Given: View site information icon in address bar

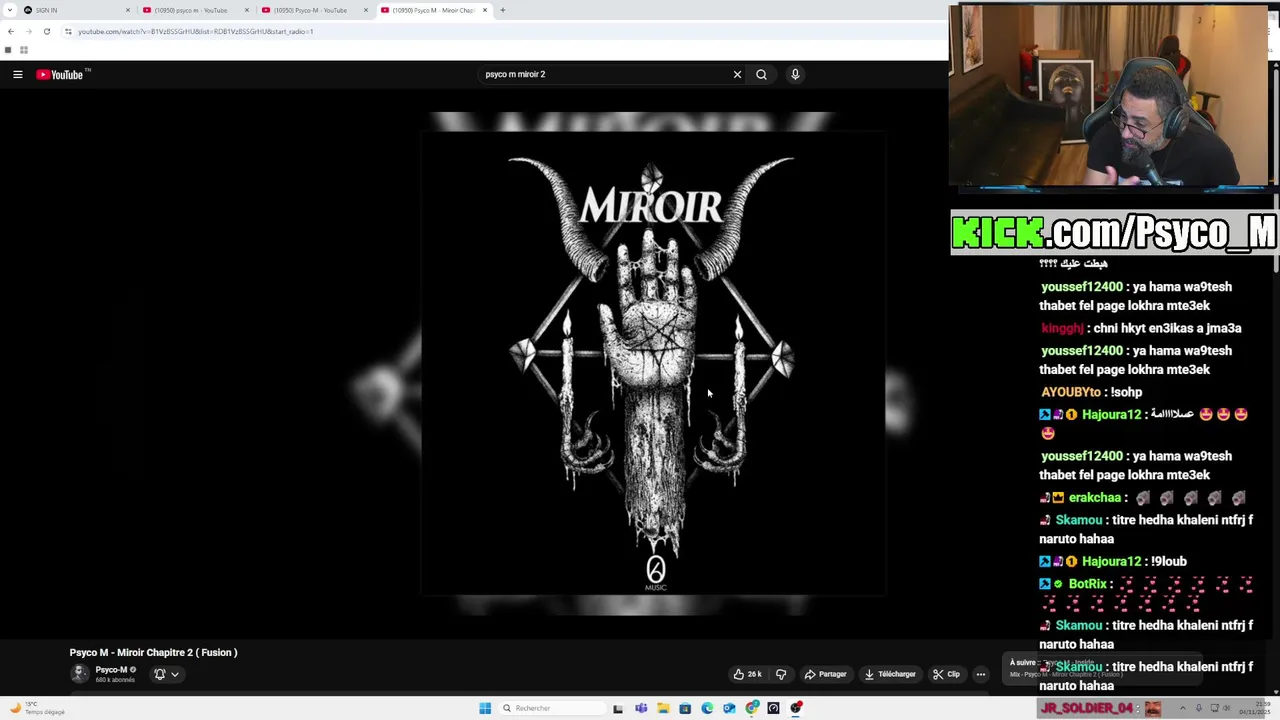Looking at the screenshot, I should click(68, 31).
